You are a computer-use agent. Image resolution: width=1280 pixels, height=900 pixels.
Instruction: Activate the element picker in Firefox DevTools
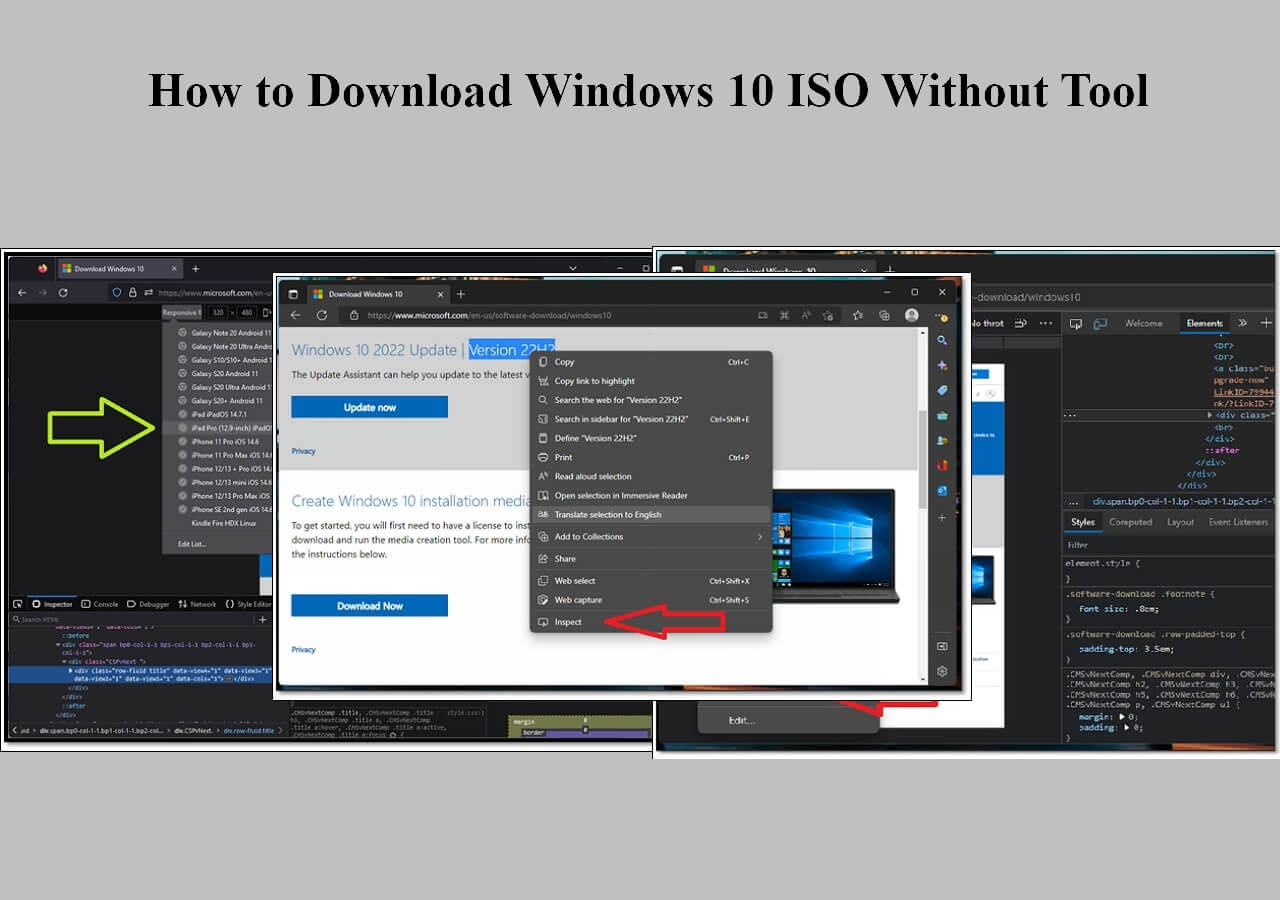click(x=18, y=604)
